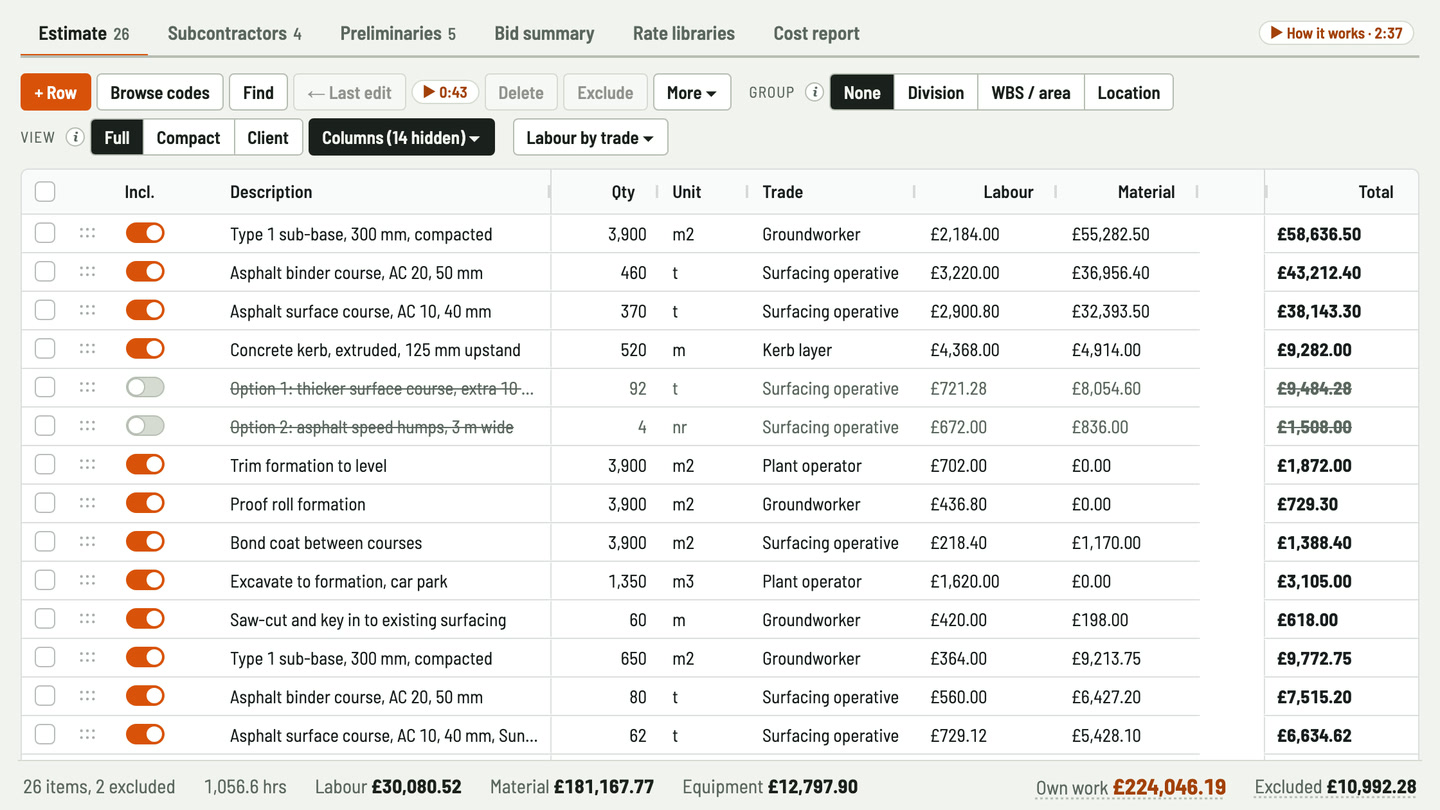Switch to Client view
Screen dimensions: 1440x810
[x=268, y=137]
